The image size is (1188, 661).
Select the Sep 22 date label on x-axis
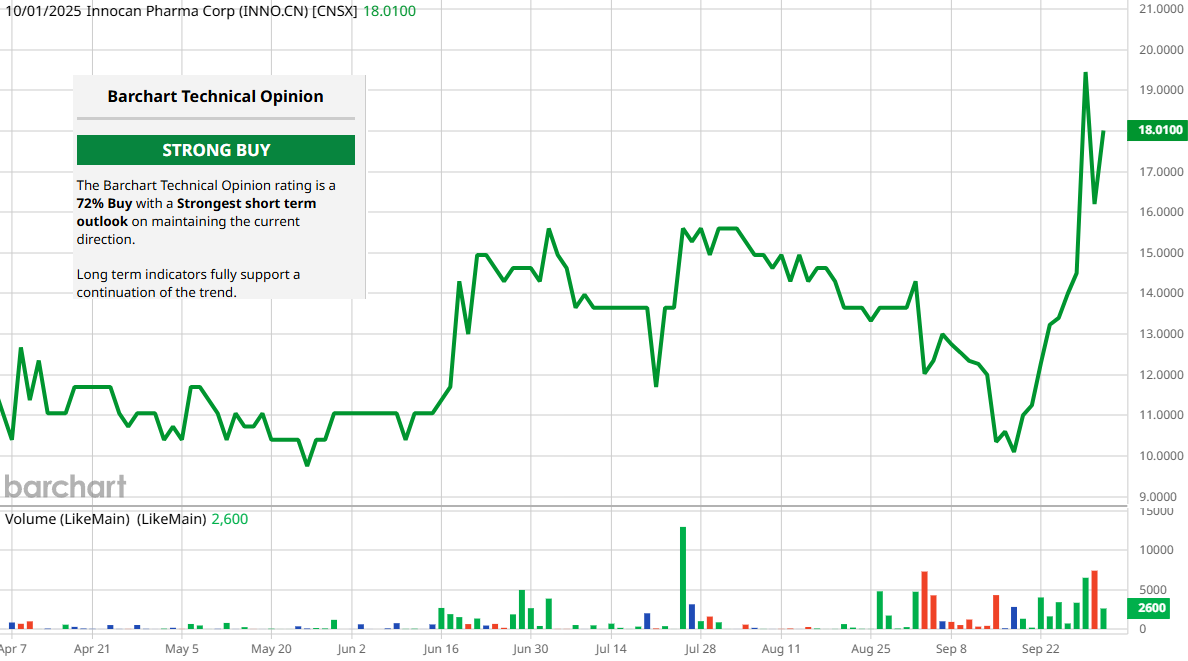[x=1040, y=648]
